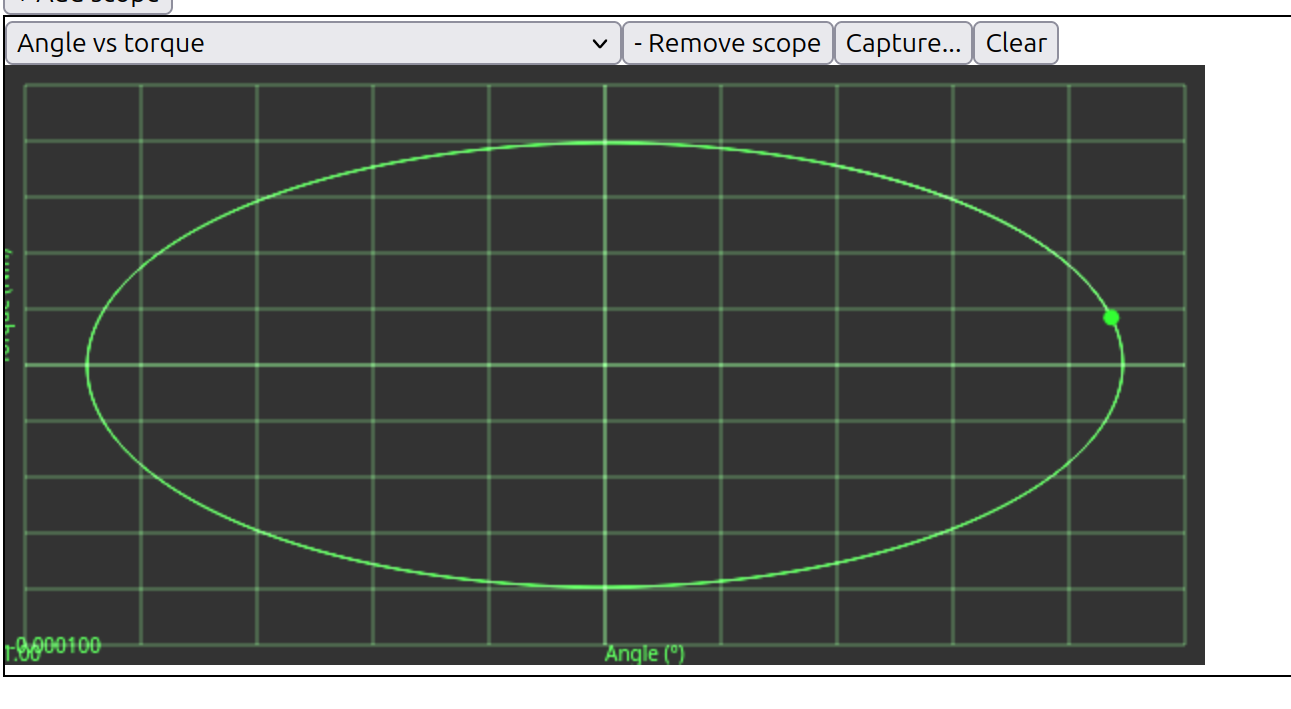Clear the scope trace
Screen dimensions: 1291x709
[x=1016, y=43]
